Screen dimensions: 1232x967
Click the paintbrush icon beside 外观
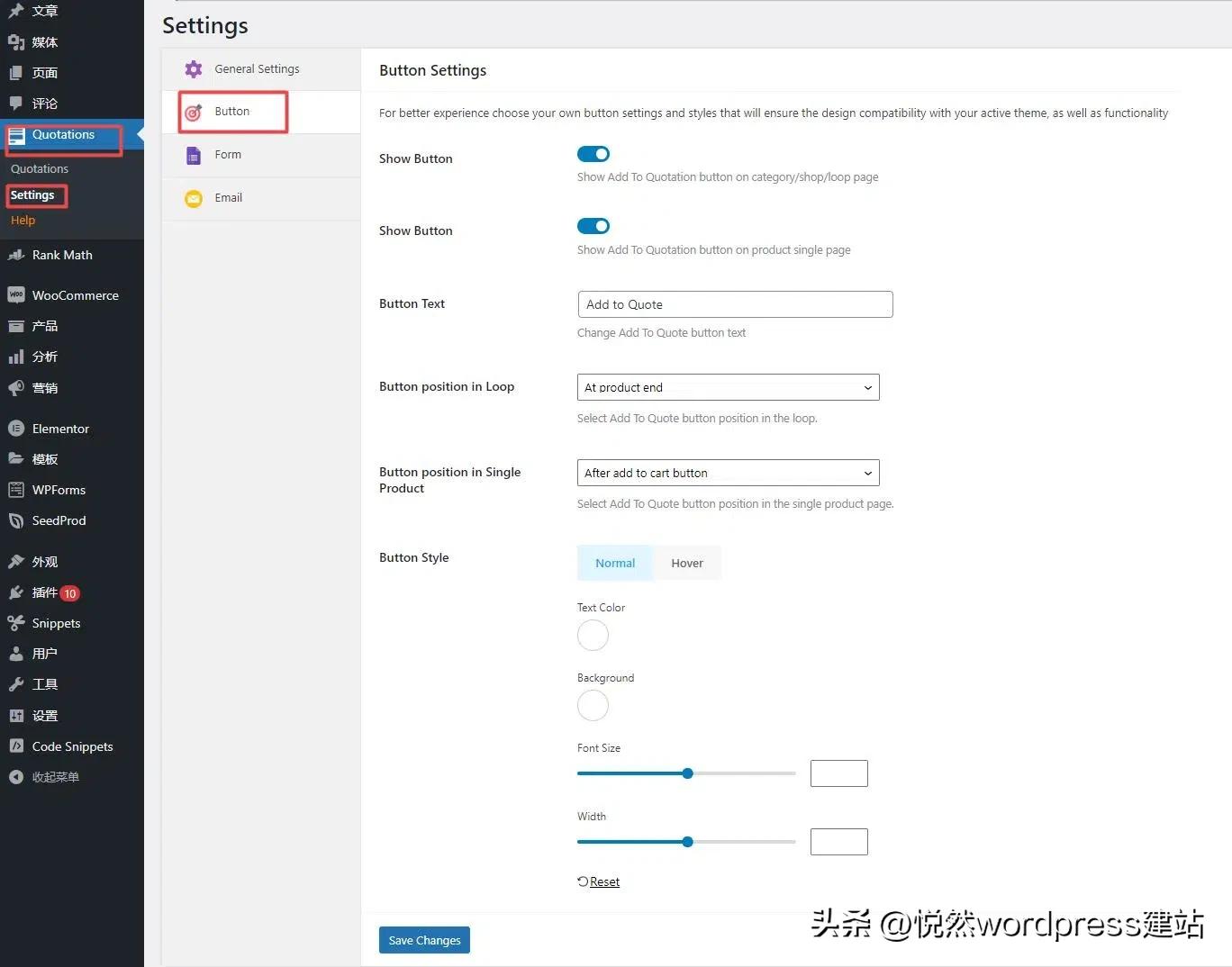(x=16, y=562)
